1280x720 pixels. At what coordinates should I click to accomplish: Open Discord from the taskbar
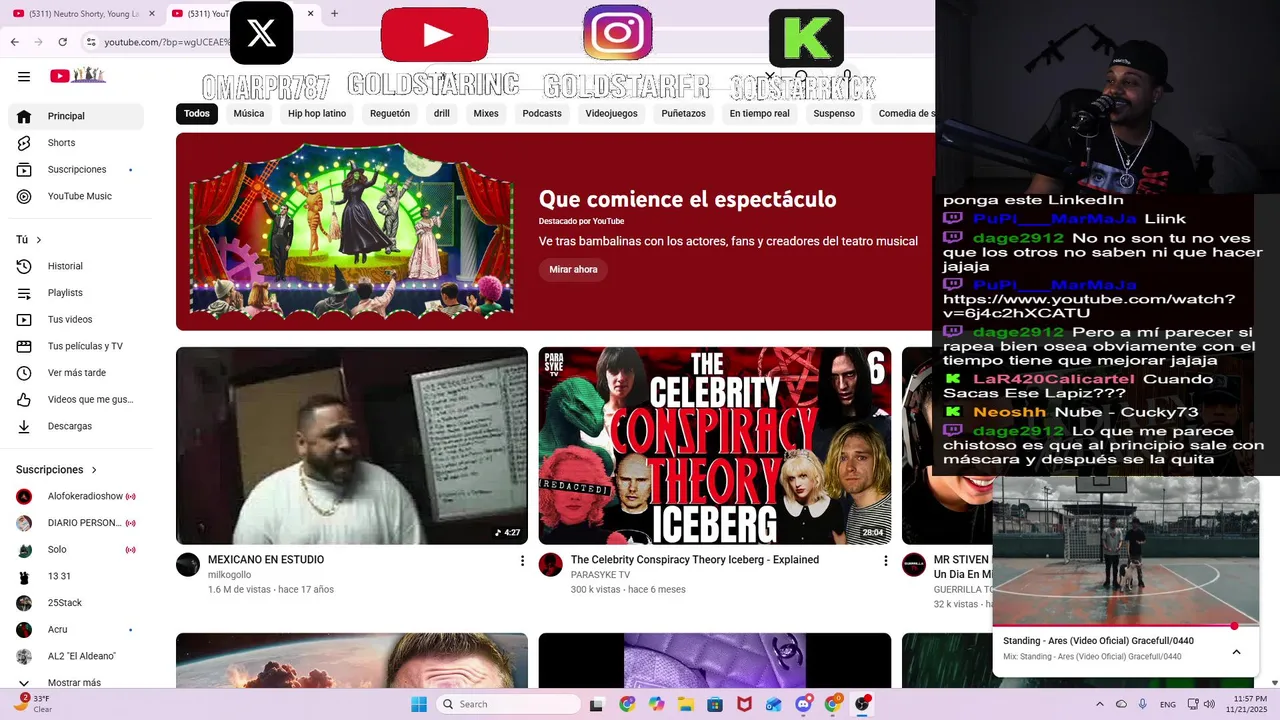pyautogui.click(x=803, y=704)
